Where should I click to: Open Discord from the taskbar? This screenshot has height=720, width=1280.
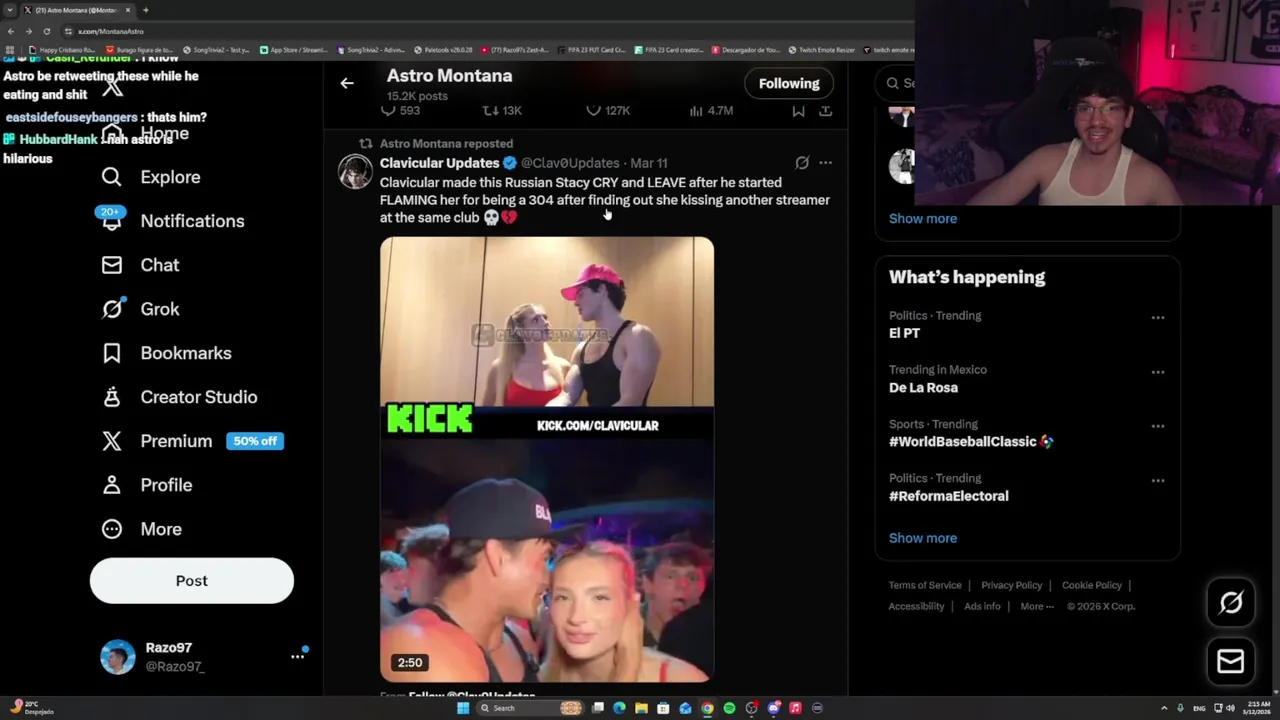click(773, 708)
